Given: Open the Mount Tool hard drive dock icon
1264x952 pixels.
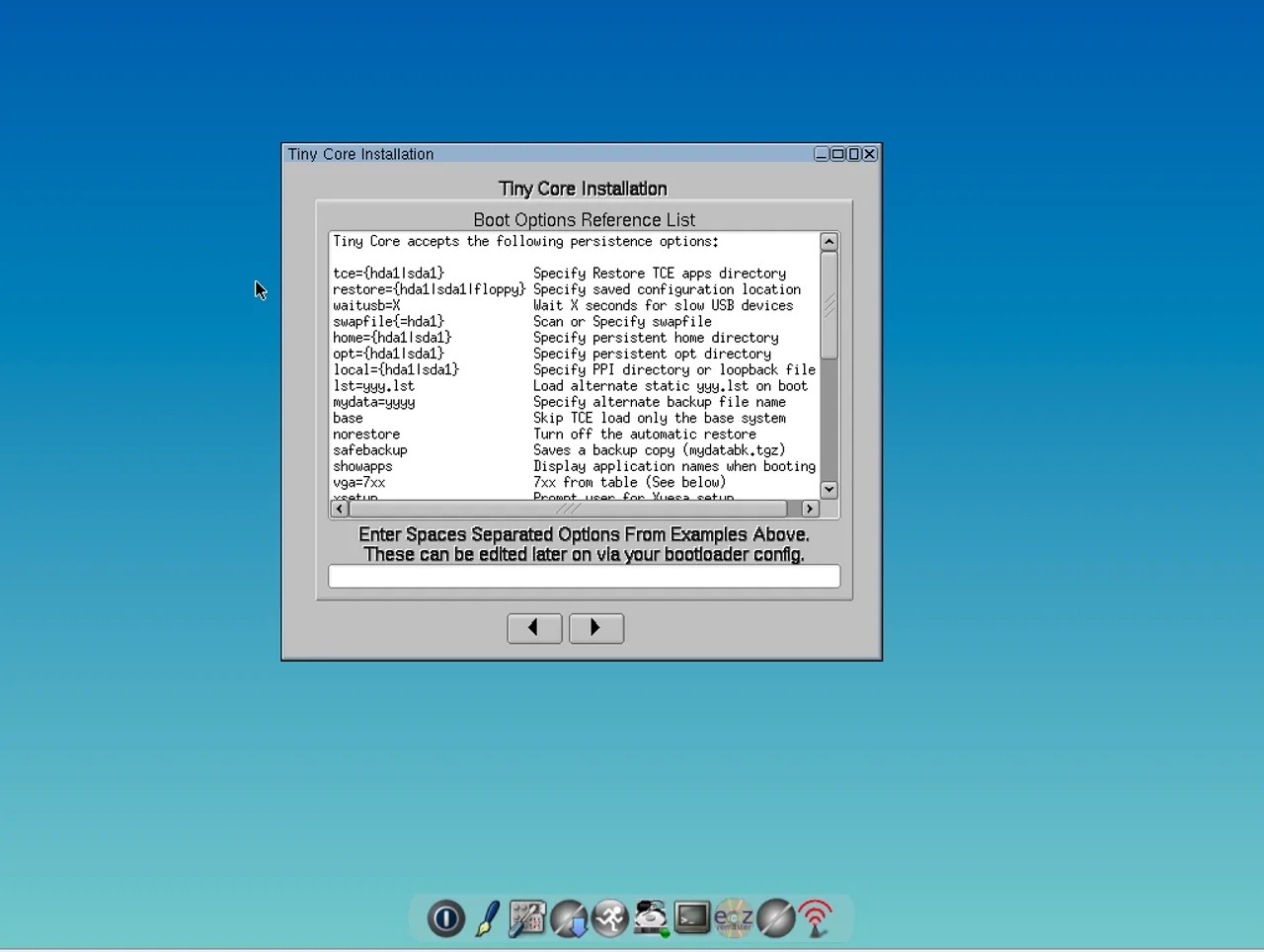Looking at the screenshot, I should click(652, 918).
